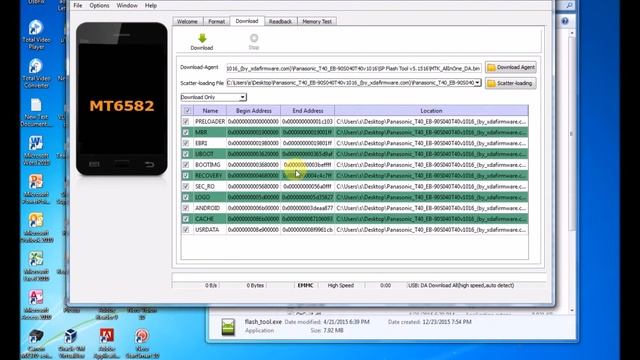Switch to the Memory Test tab
Image resolution: width=640 pixels, height=360 pixels.
[317, 21]
